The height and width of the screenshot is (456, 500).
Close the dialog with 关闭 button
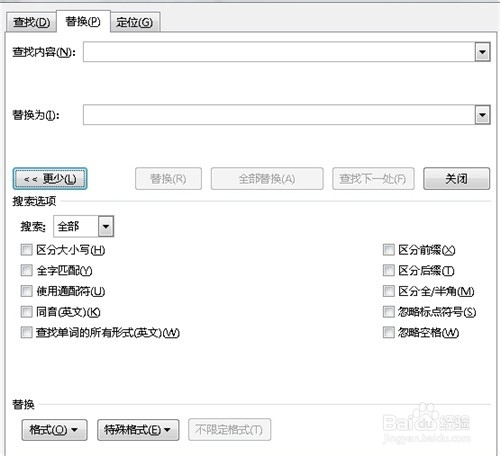tap(456, 179)
